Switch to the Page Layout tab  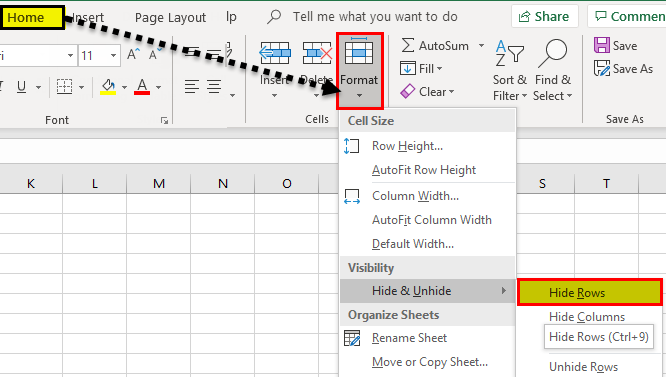click(x=170, y=17)
